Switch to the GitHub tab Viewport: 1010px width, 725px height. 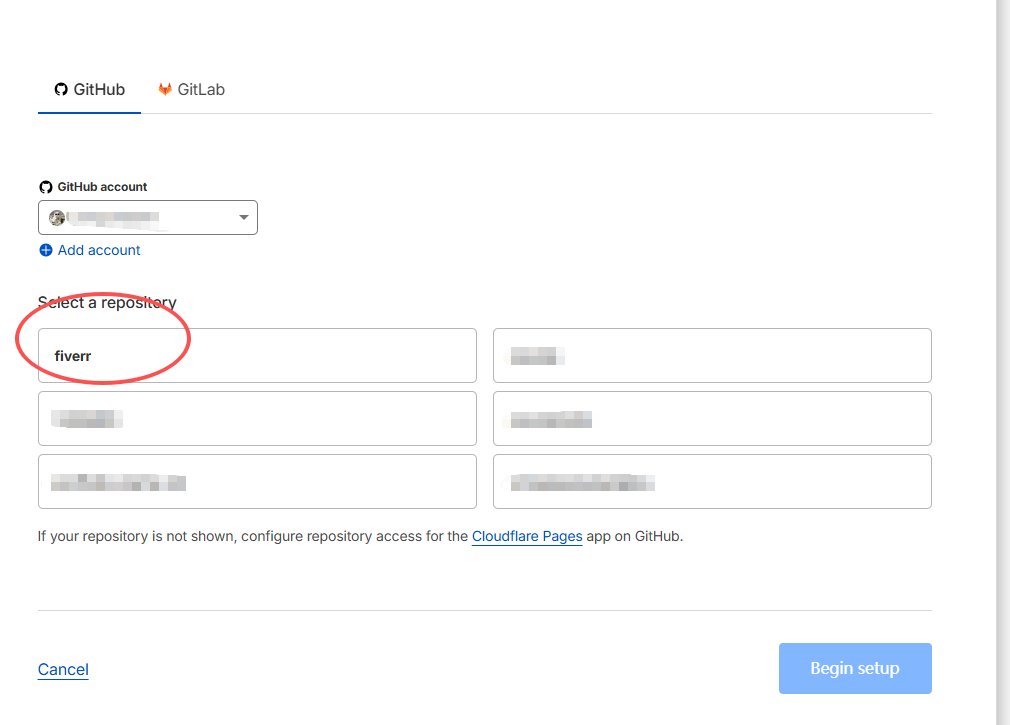coord(90,90)
